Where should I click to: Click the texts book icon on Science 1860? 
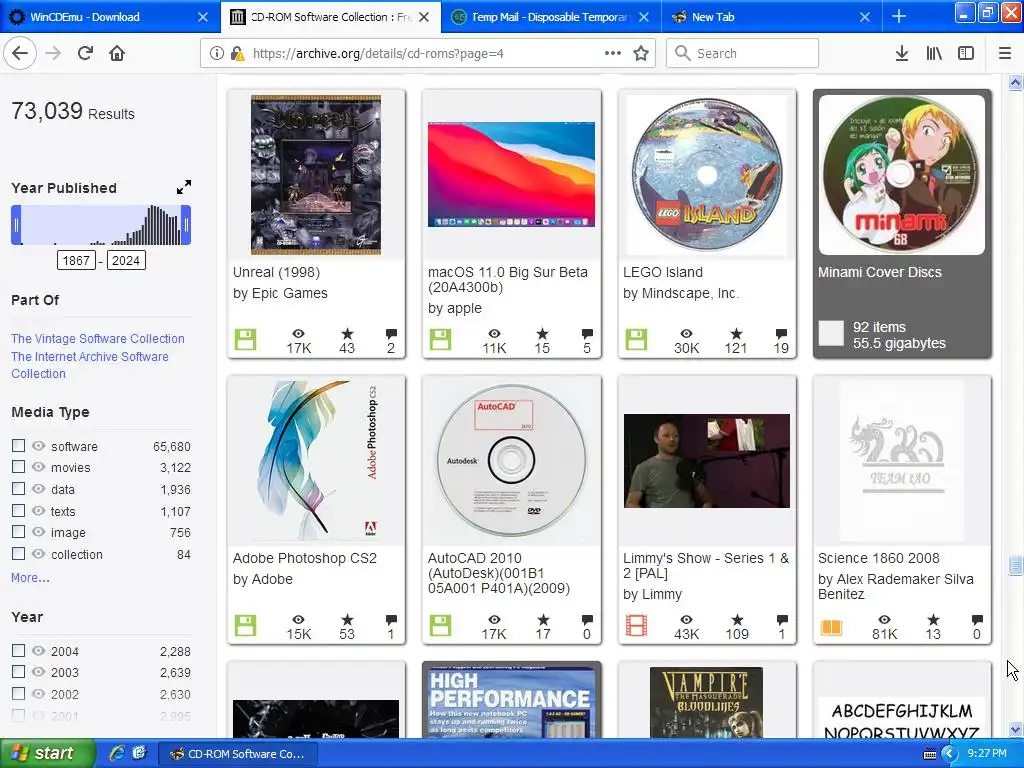click(831, 627)
